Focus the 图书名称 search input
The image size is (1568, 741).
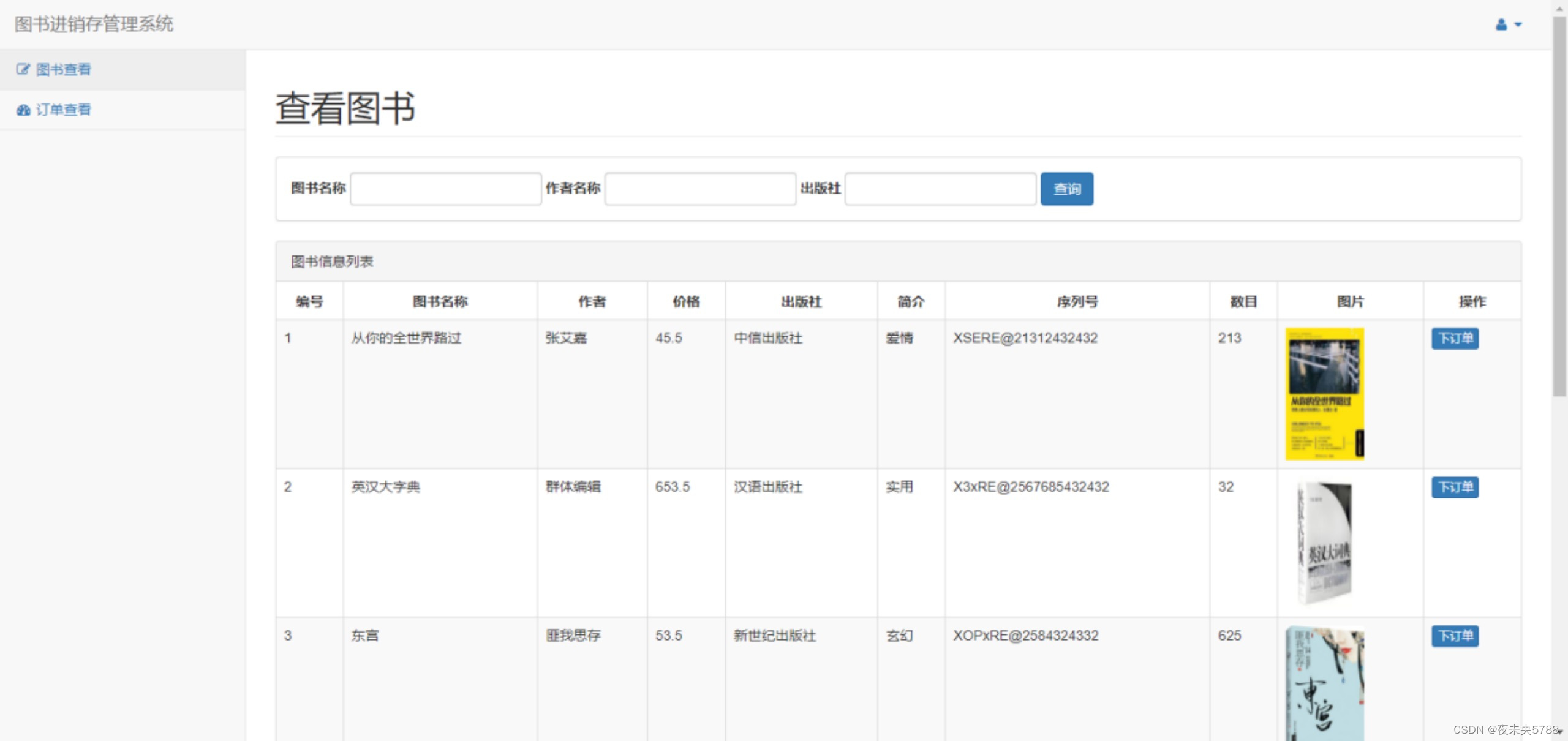[446, 189]
